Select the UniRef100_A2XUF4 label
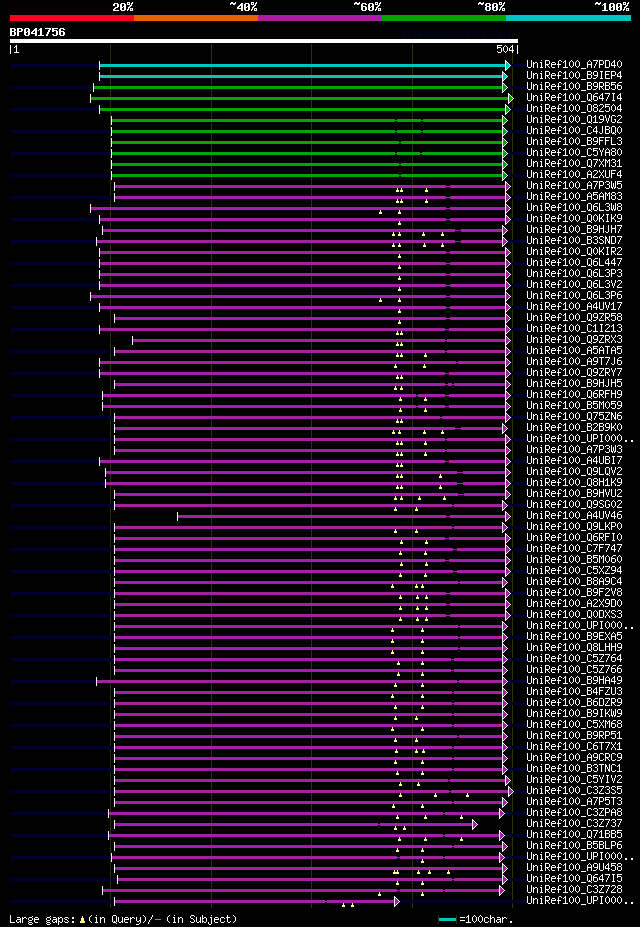Viewport: 640px width, 927px height. [x=574, y=175]
